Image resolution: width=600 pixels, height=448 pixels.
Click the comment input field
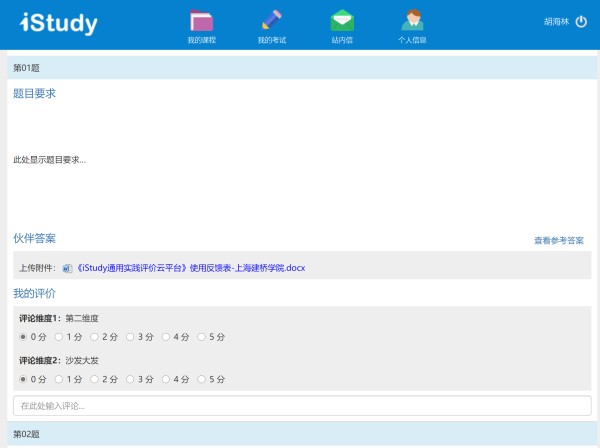point(301,406)
